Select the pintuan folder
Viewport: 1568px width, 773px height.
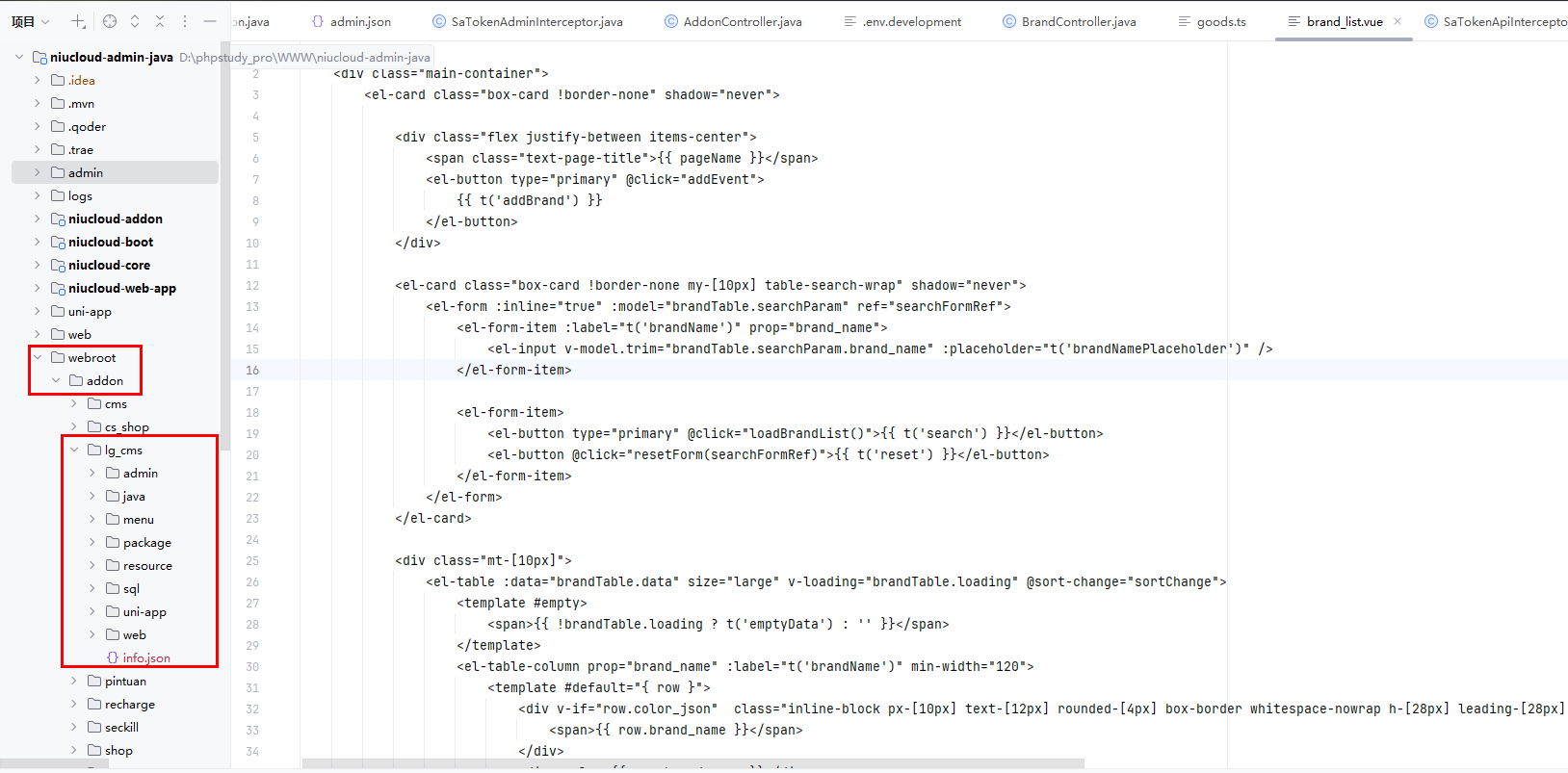(x=125, y=682)
